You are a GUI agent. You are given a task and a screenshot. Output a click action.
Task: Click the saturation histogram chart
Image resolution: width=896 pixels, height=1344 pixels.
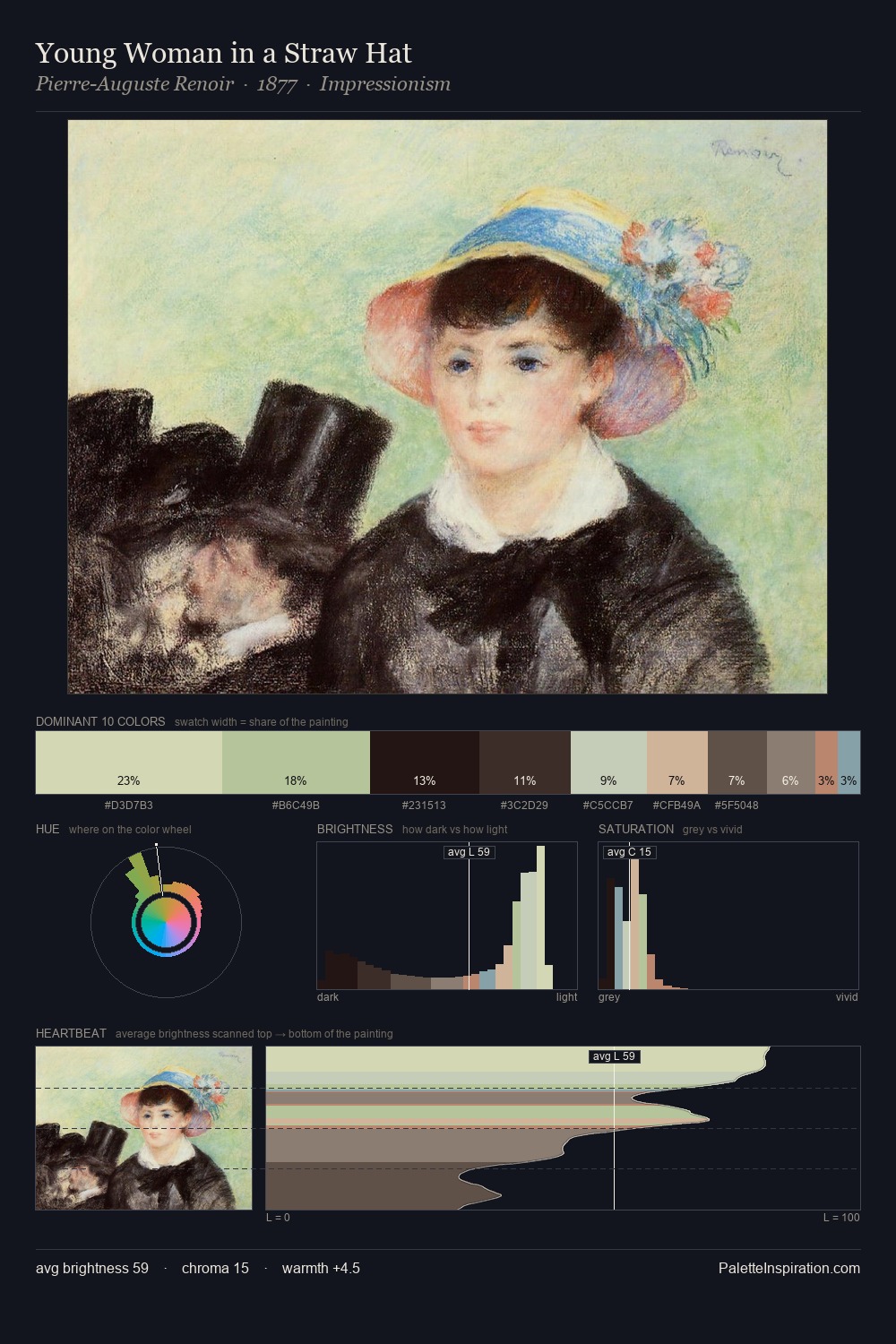728,916
